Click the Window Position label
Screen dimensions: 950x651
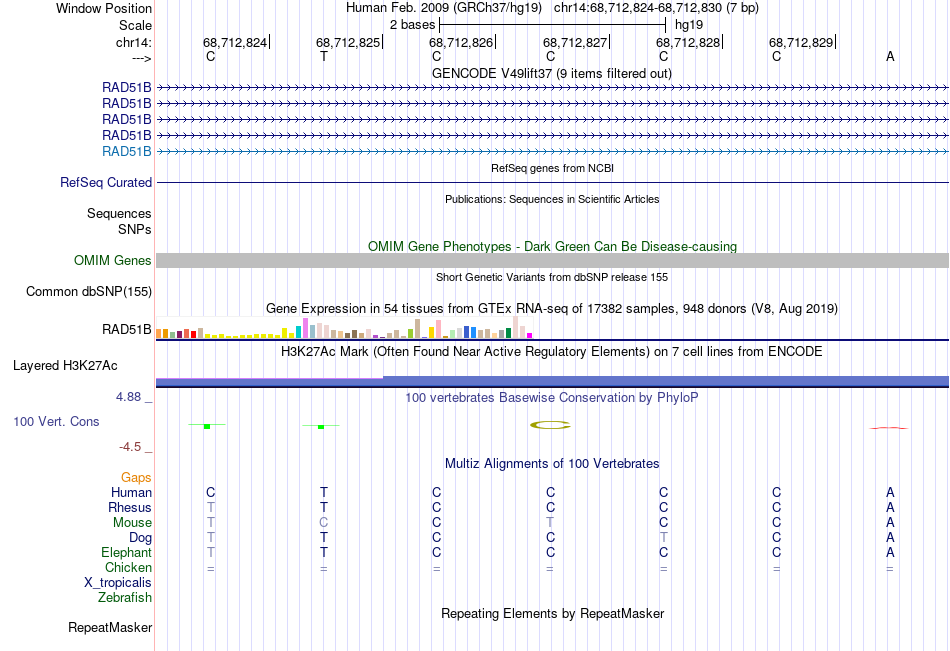pyautogui.click(x=104, y=8)
